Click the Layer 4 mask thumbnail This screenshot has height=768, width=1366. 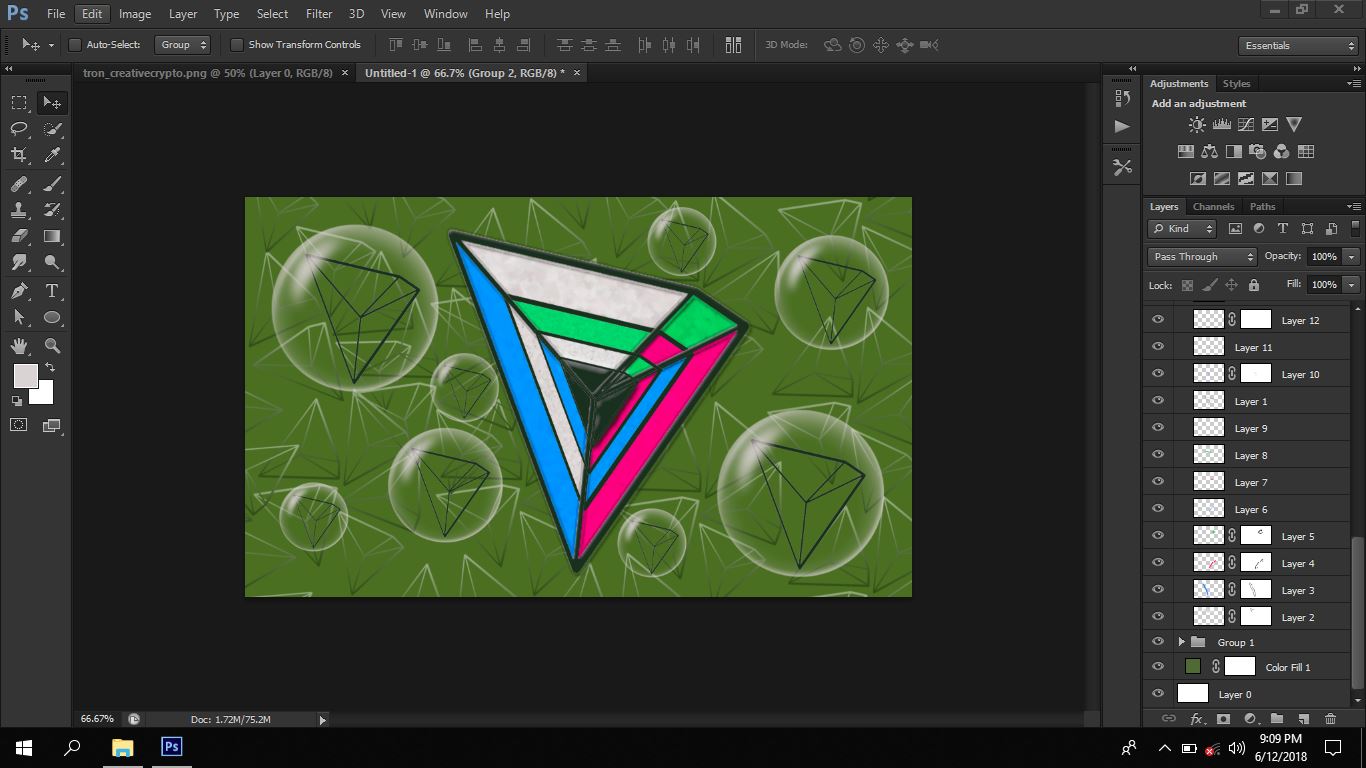coord(1256,563)
